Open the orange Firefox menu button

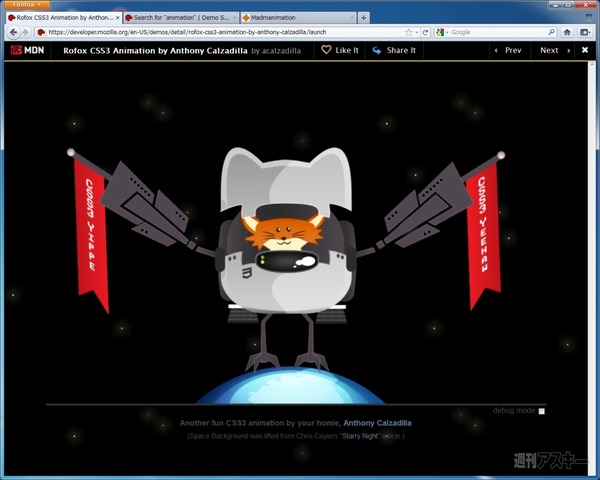(27, 5)
